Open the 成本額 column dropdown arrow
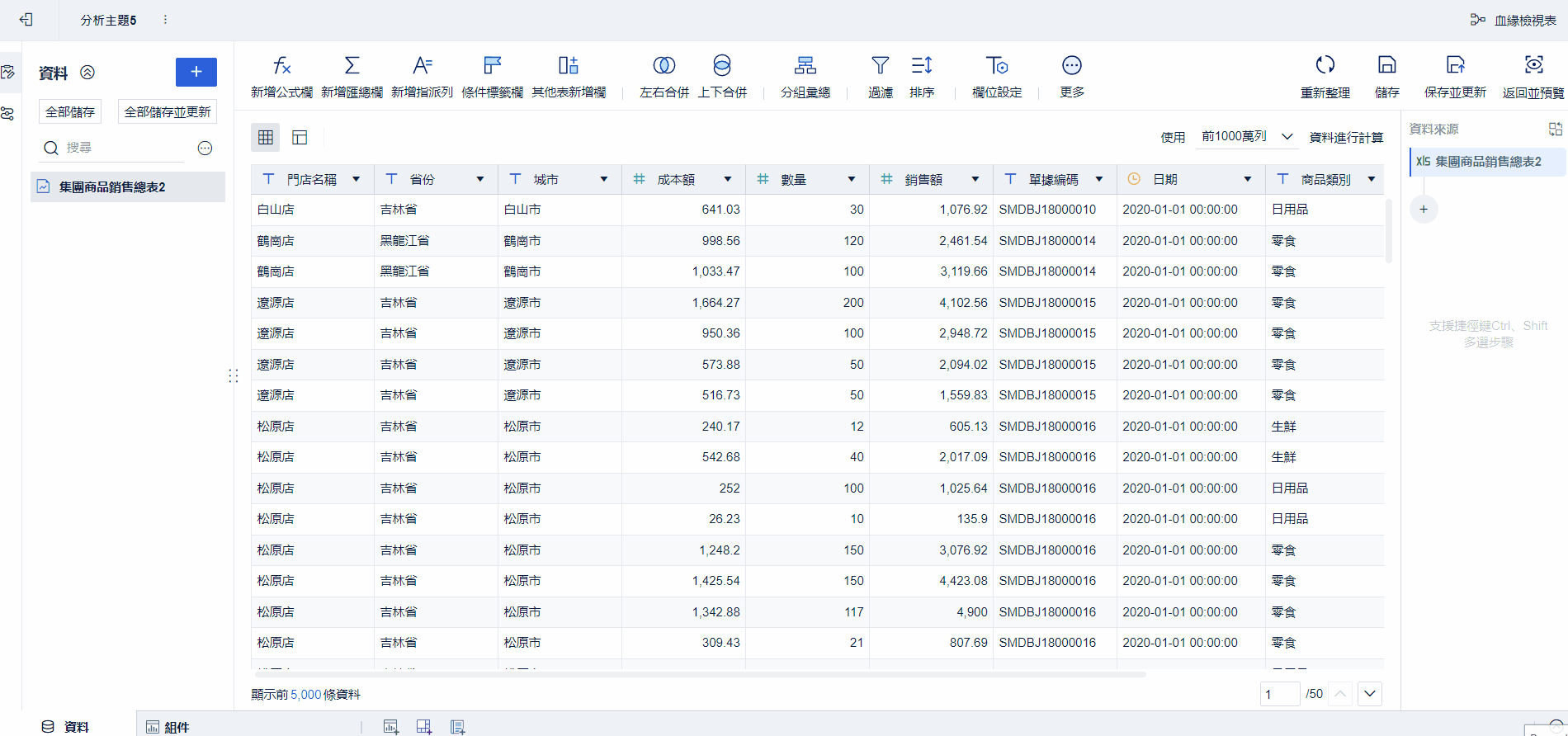The height and width of the screenshot is (736, 1568). pos(728,179)
